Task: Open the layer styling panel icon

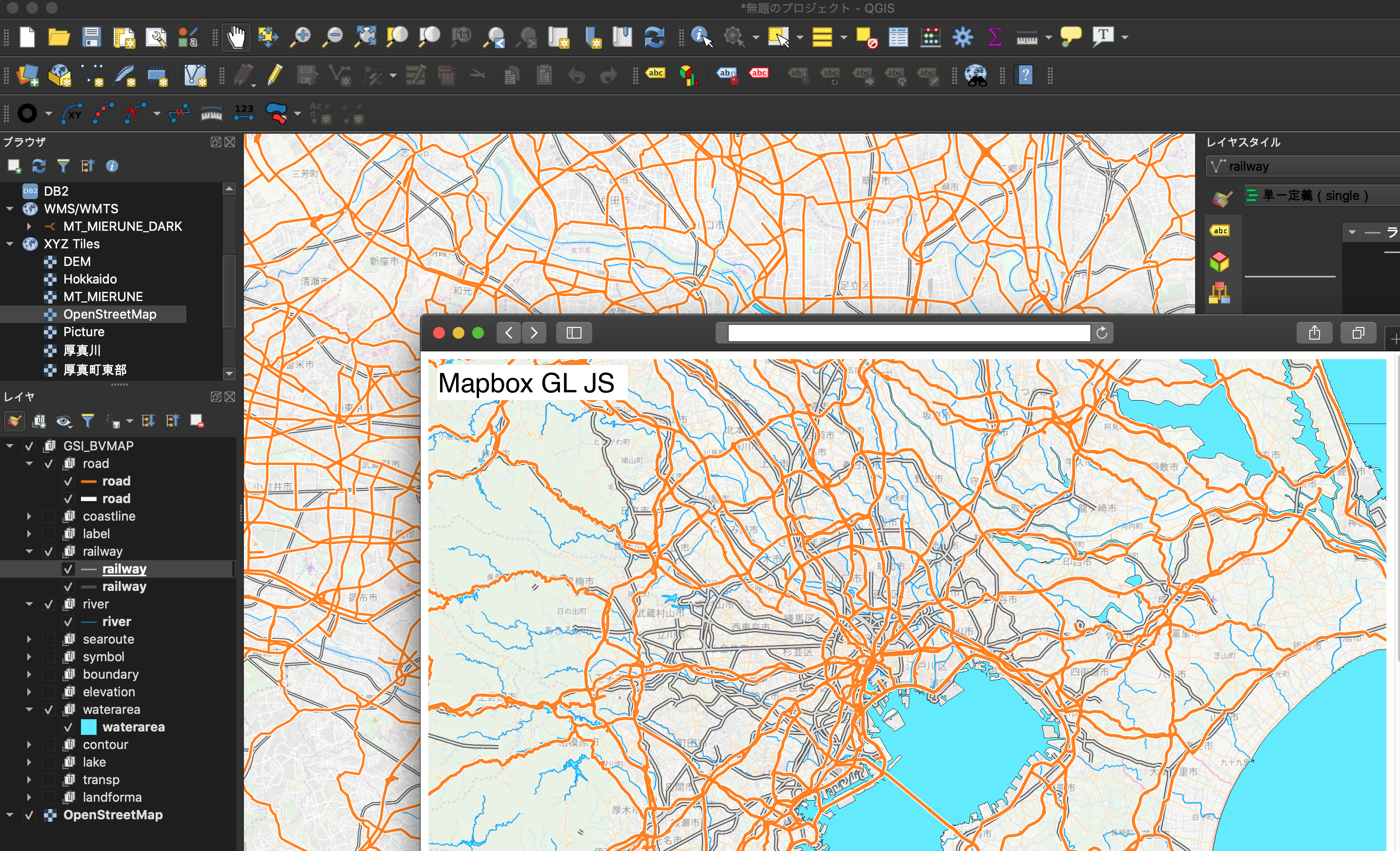Action: [x=14, y=421]
